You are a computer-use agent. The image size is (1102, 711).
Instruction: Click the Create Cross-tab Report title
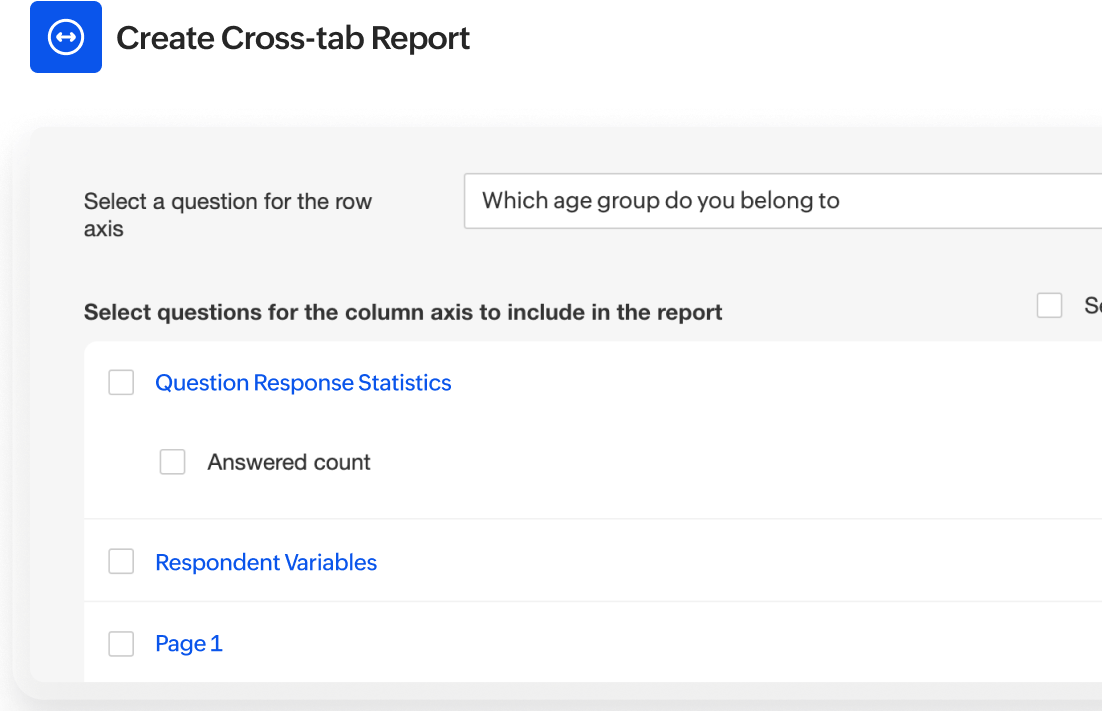point(294,37)
